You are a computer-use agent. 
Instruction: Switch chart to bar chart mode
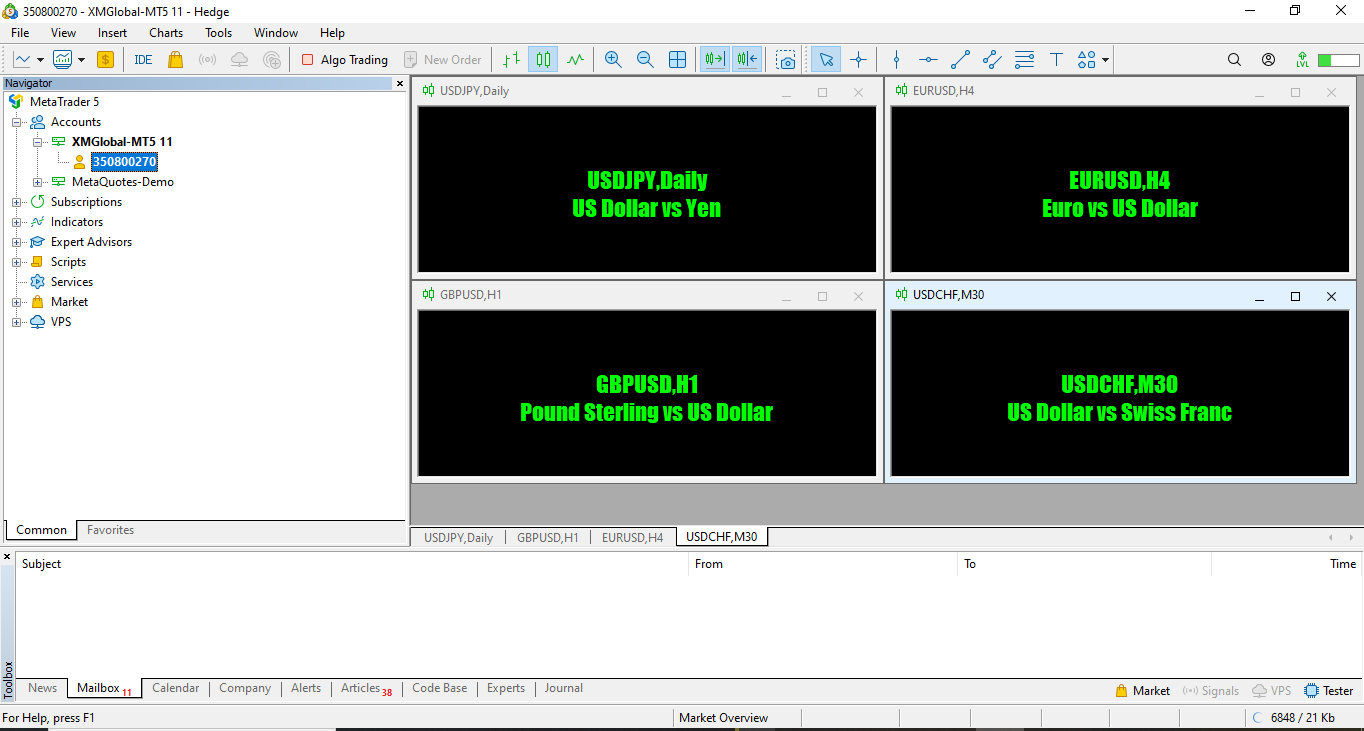tap(511, 60)
